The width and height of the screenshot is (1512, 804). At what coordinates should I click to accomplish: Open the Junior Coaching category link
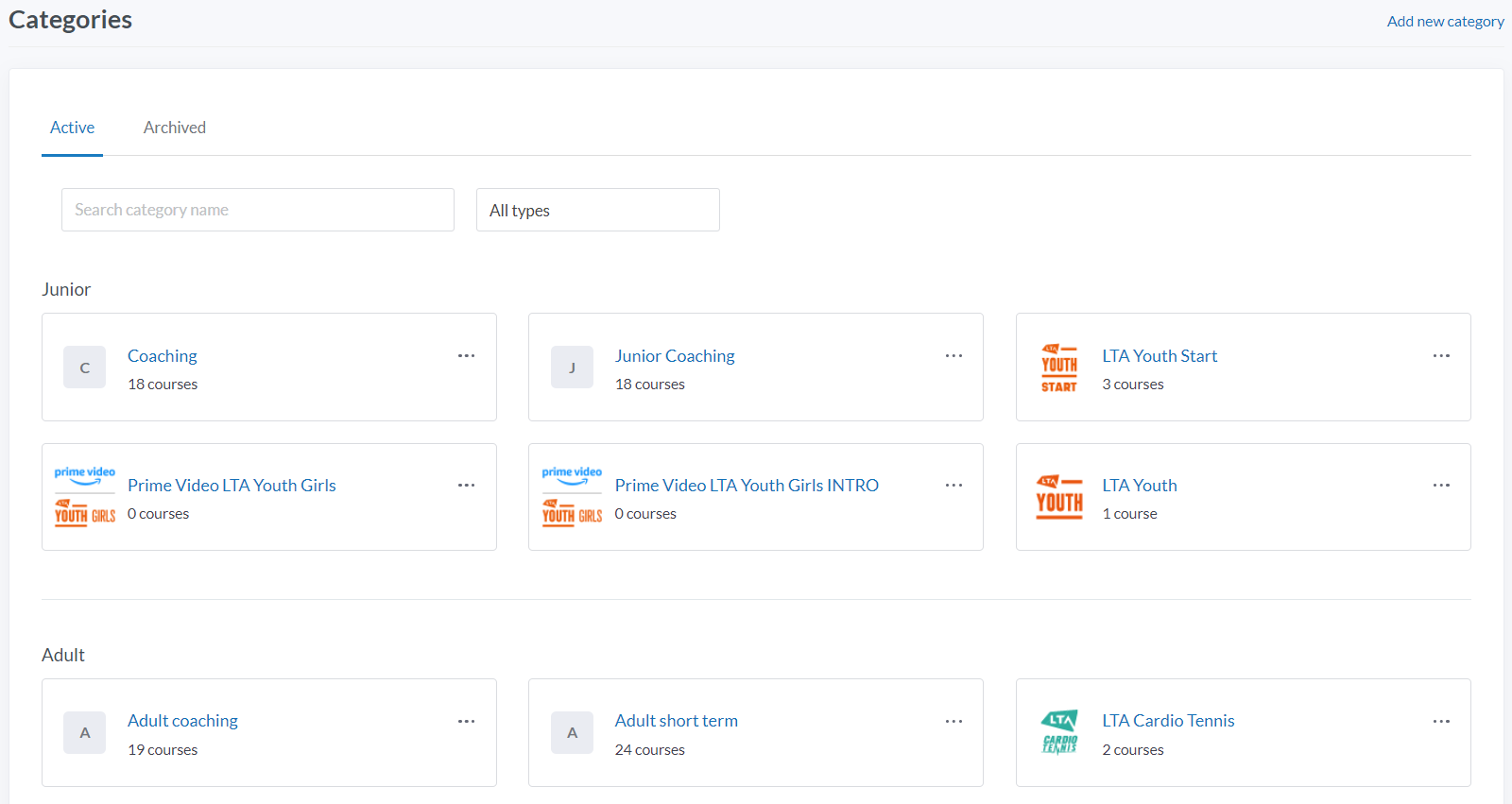point(675,356)
